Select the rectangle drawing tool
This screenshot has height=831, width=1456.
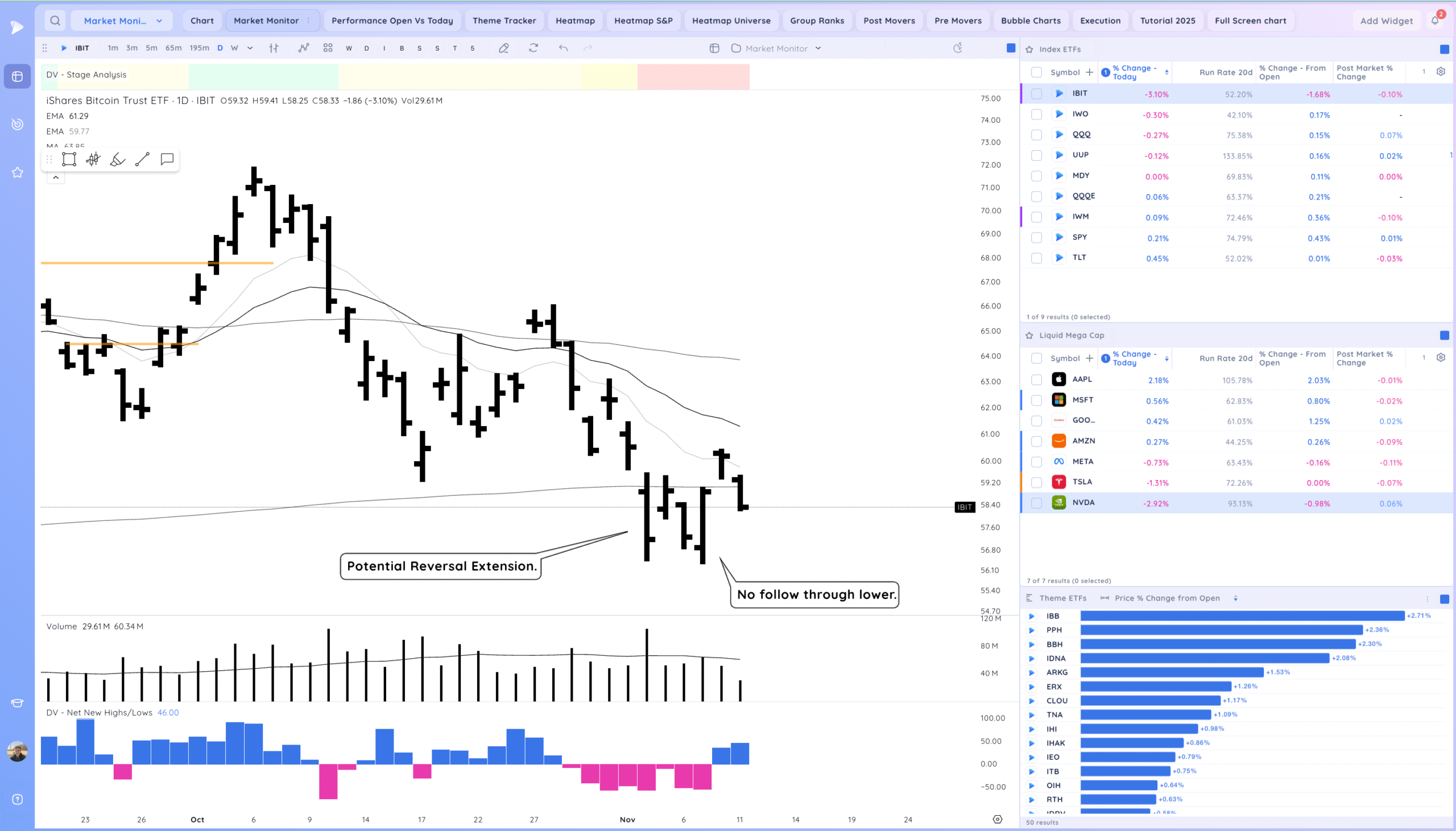tap(69, 159)
